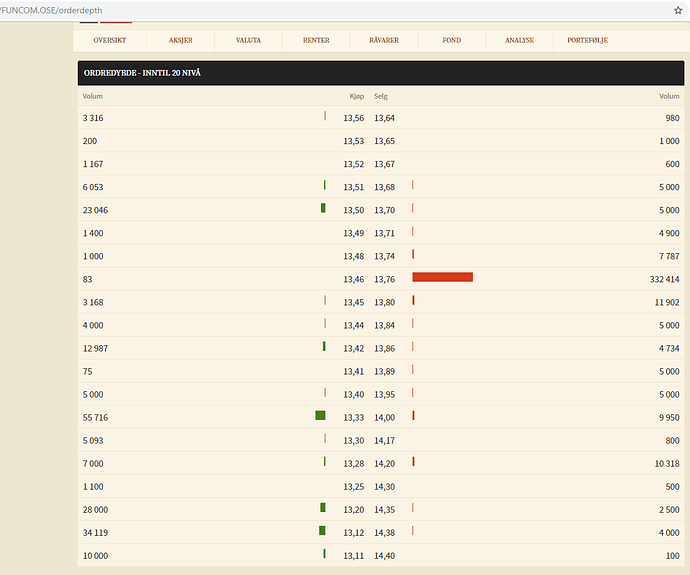
Task: Click buy volume 34 119
Action: 95,533
